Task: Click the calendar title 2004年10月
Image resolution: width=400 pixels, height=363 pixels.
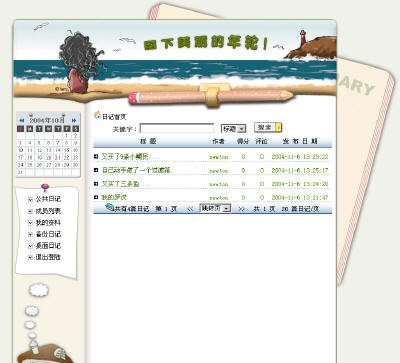Action: [x=47, y=120]
